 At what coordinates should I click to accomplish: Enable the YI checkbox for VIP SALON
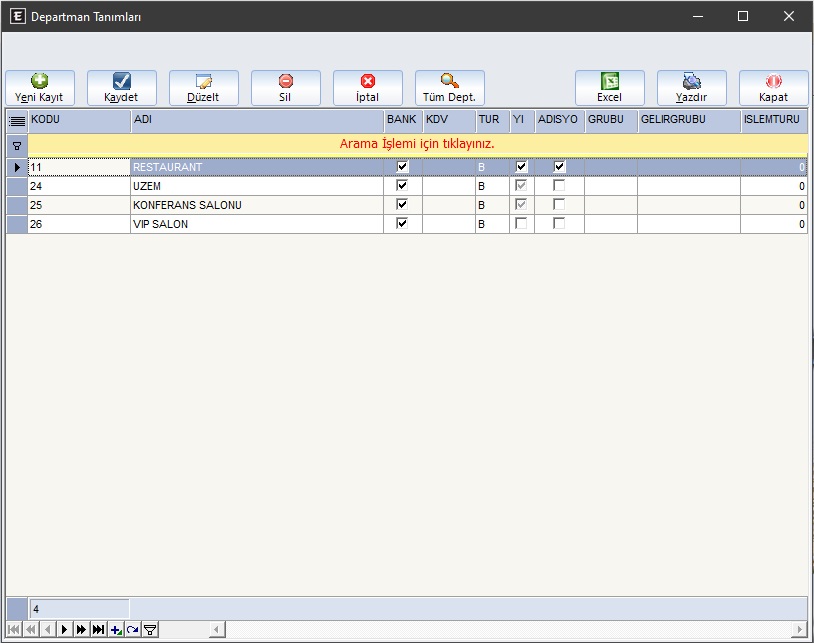521,224
